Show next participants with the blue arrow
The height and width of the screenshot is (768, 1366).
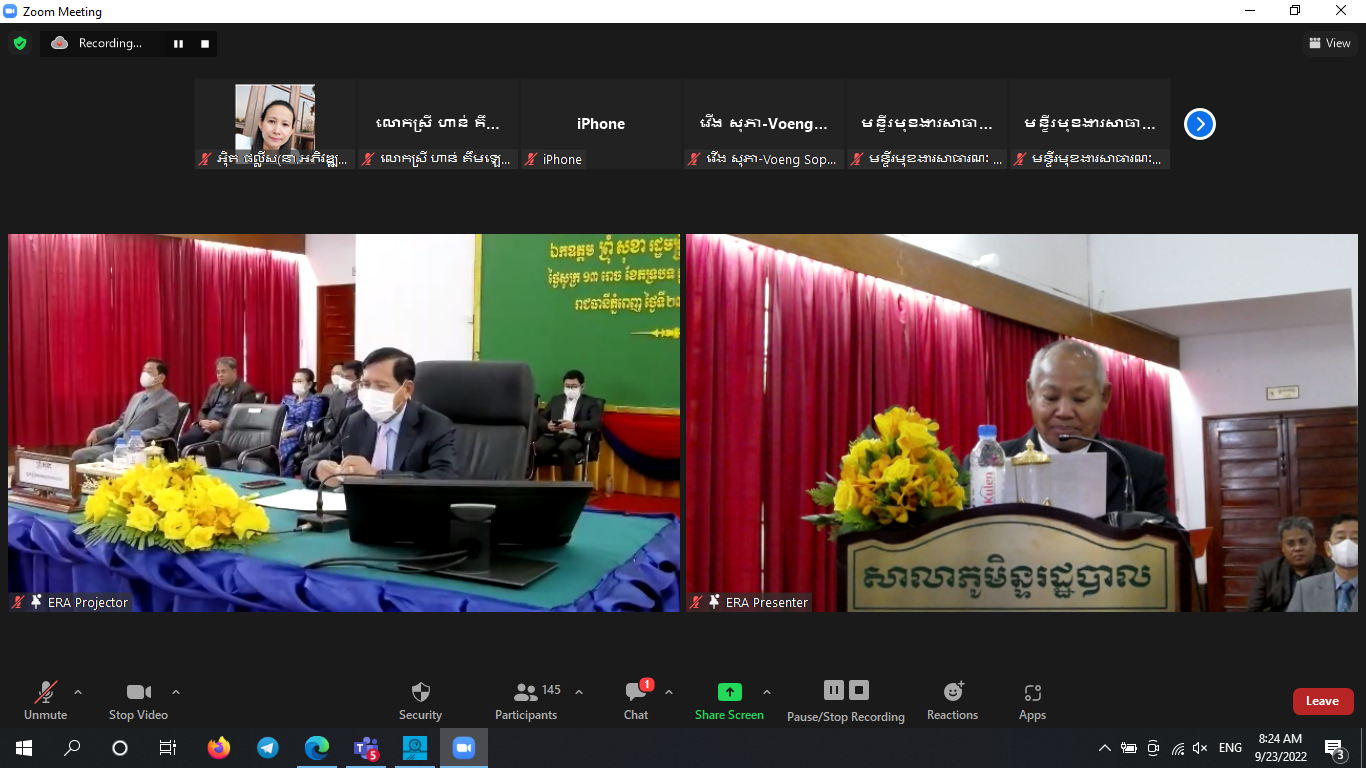pos(1199,124)
